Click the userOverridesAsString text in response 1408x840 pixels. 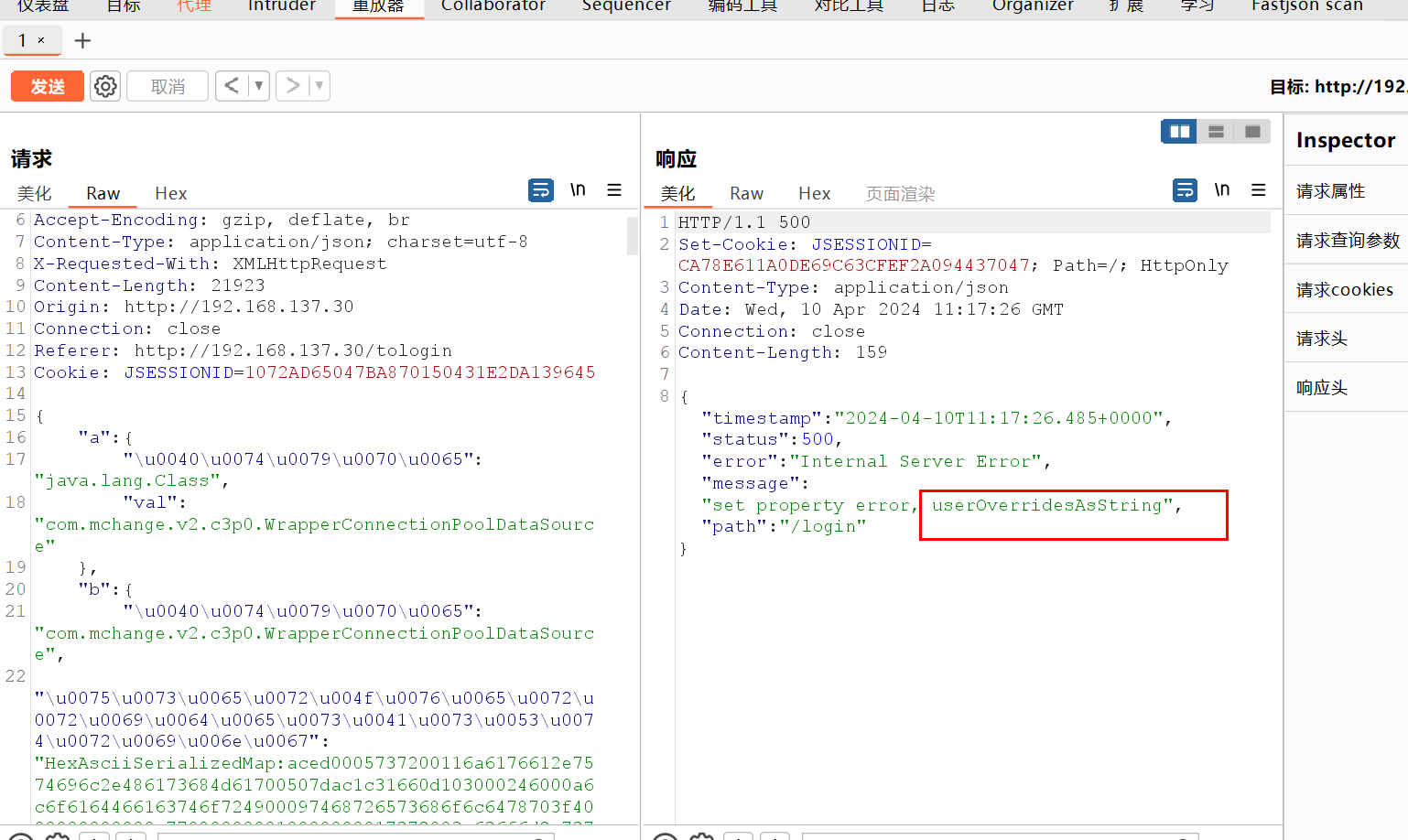coord(1046,505)
